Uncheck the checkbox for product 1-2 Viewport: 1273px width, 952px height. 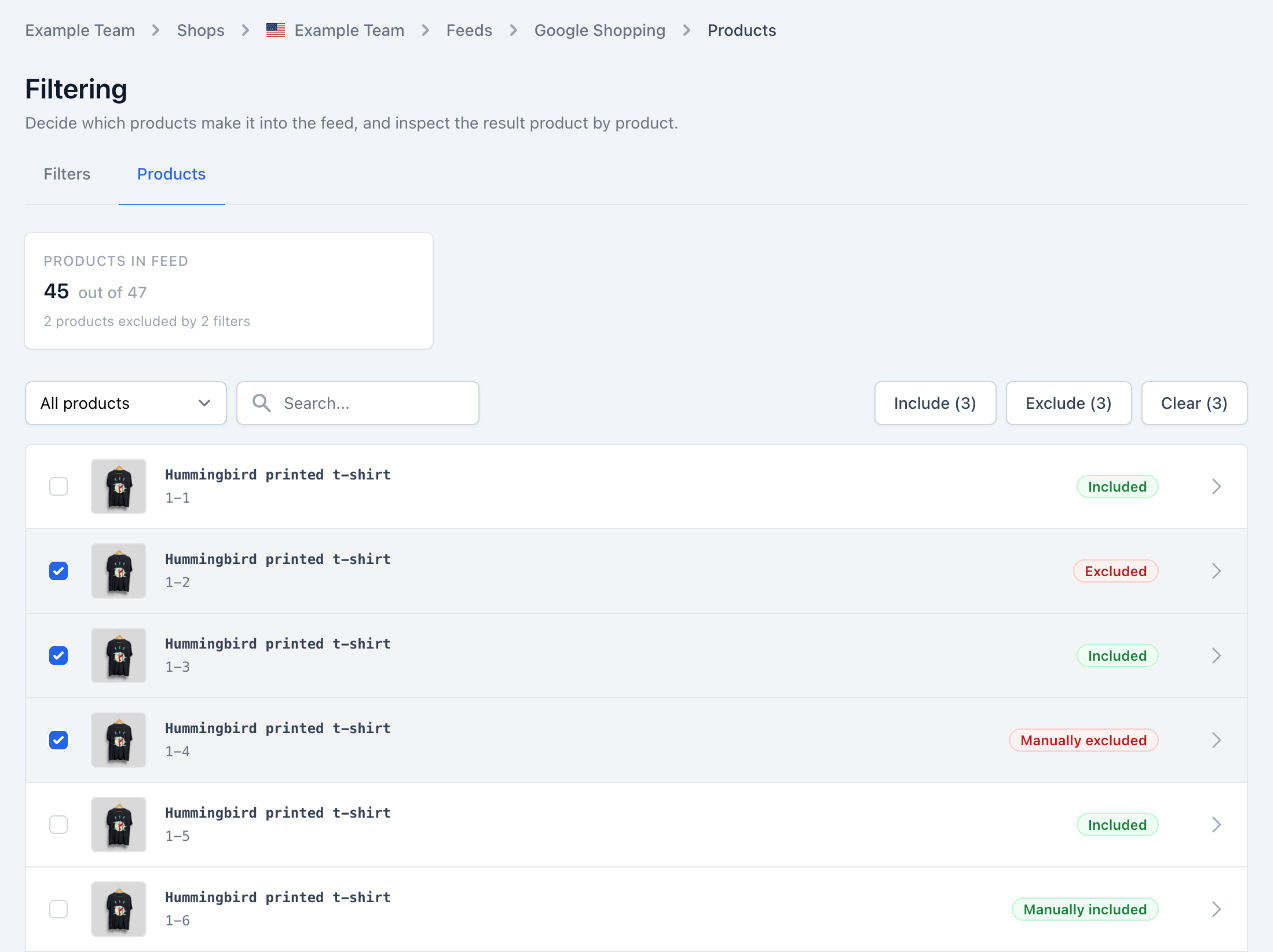[59, 571]
